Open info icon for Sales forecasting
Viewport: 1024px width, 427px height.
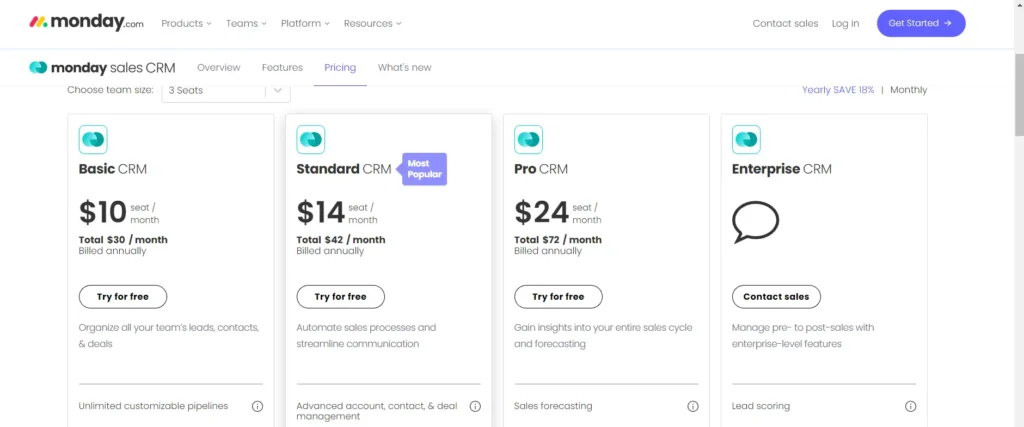(693, 406)
